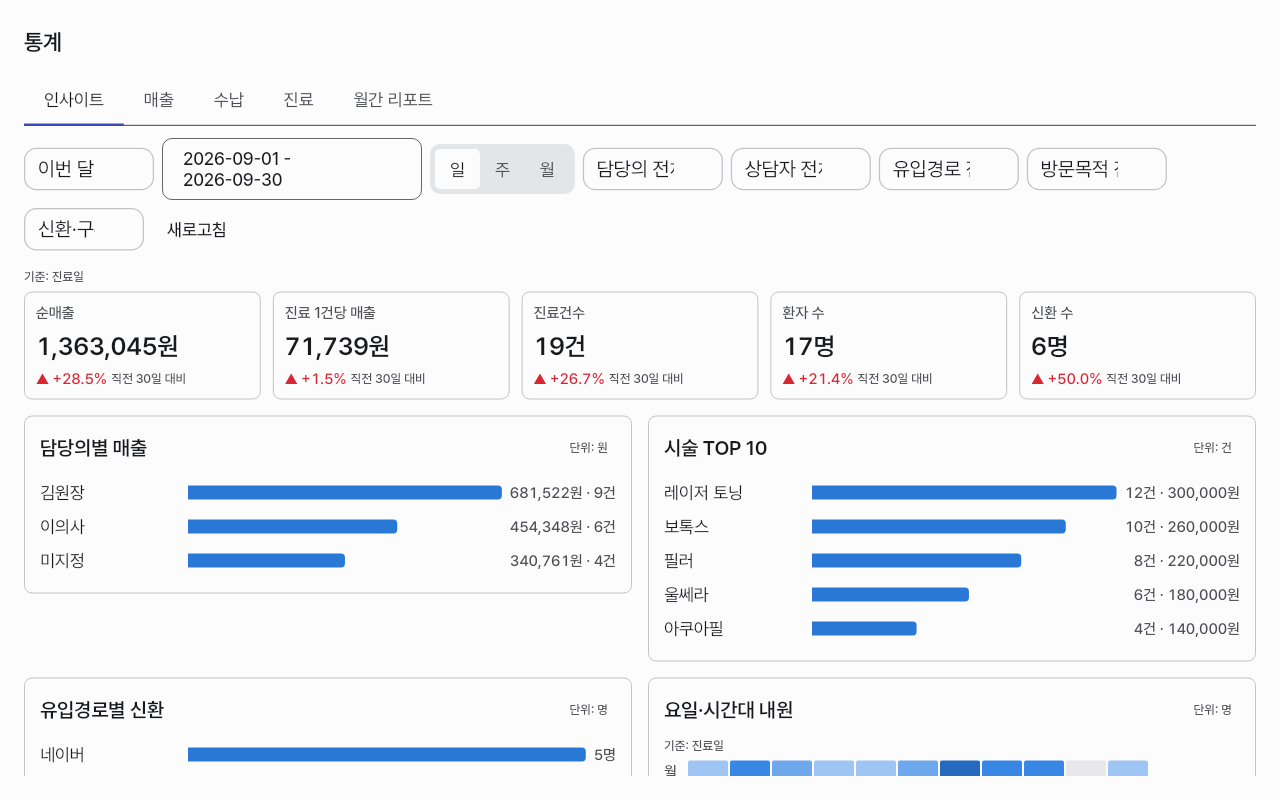Click the 환자 수 17명 card
The image size is (1280, 800).
coord(888,346)
